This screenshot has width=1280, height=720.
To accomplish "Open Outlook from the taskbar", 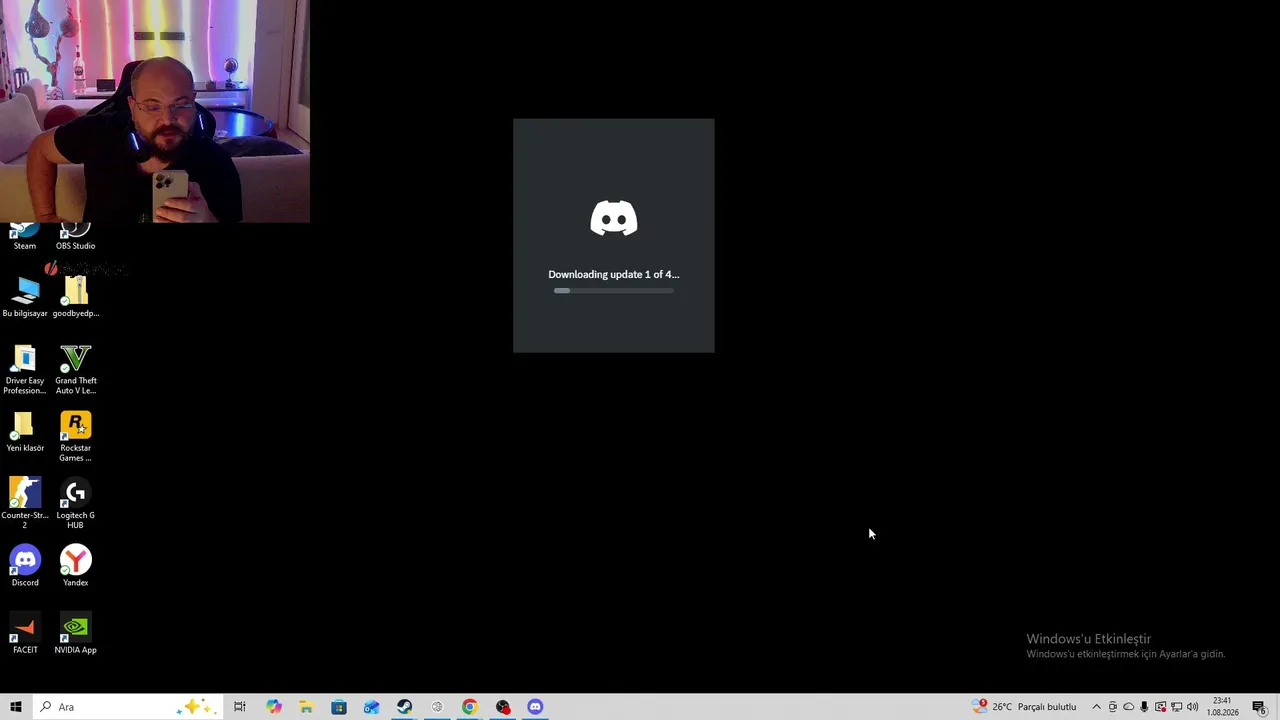I will pyautogui.click(x=372, y=707).
